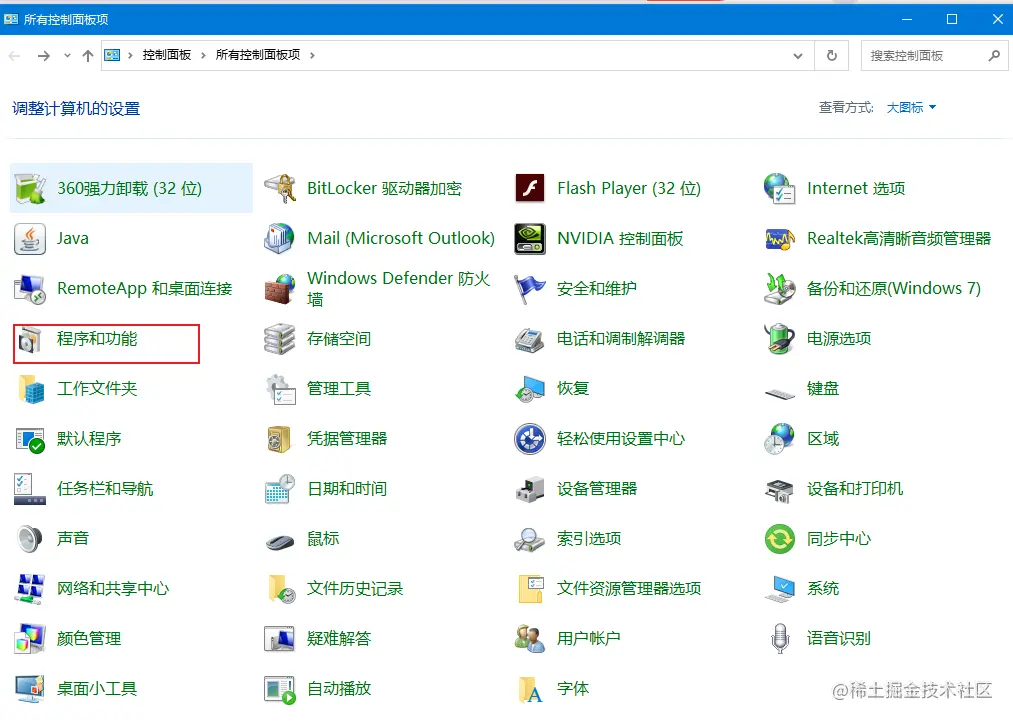Screen dimensions: 1013x721
Task: Open the 颜色管理 icon
Action: 30,639
